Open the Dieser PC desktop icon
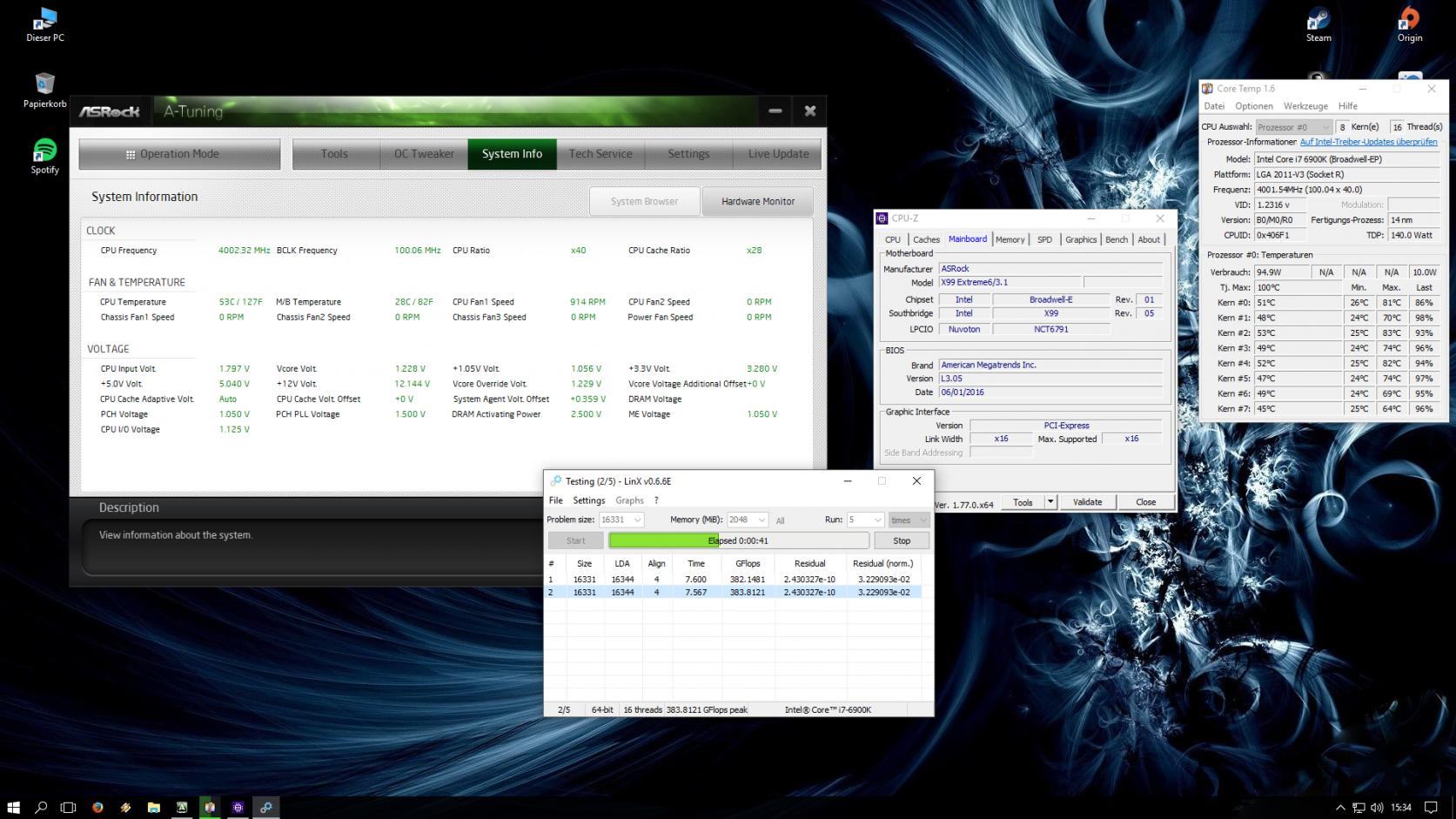This screenshot has height=819, width=1456. click(x=45, y=24)
